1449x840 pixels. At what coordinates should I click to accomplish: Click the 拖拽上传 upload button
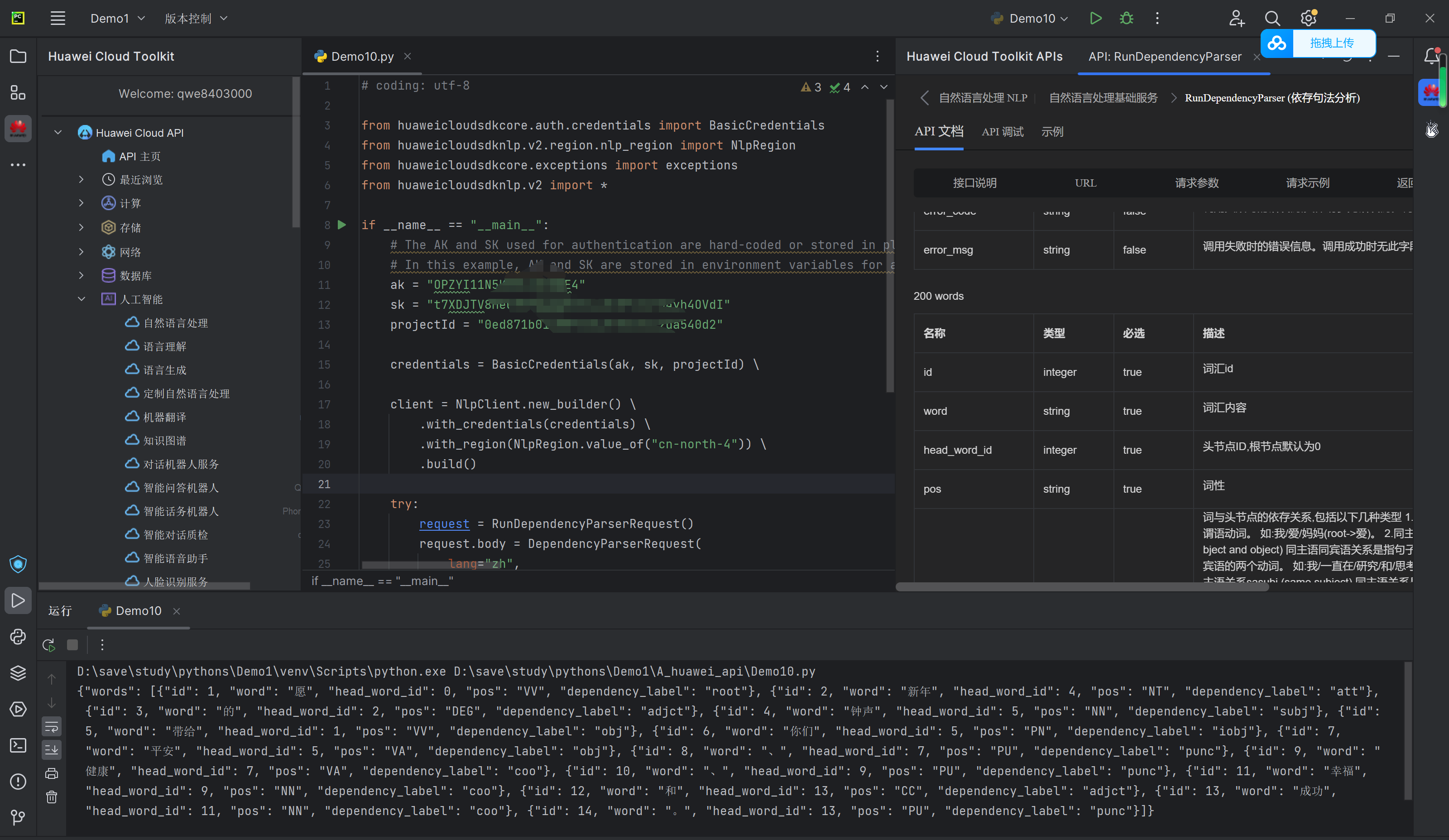[1332, 43]
